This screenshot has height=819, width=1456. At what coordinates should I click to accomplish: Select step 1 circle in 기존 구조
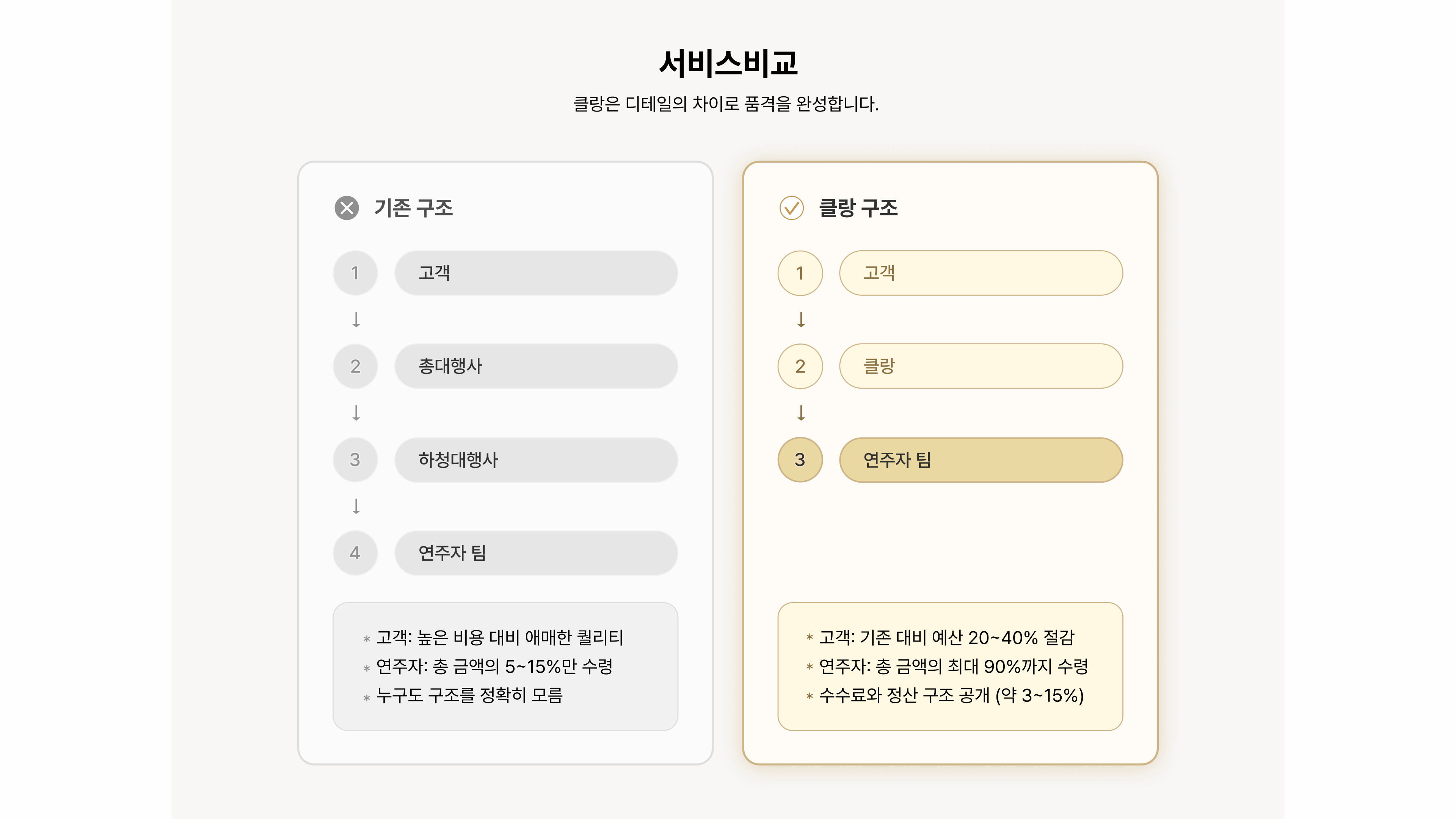[x=355, y=273]
